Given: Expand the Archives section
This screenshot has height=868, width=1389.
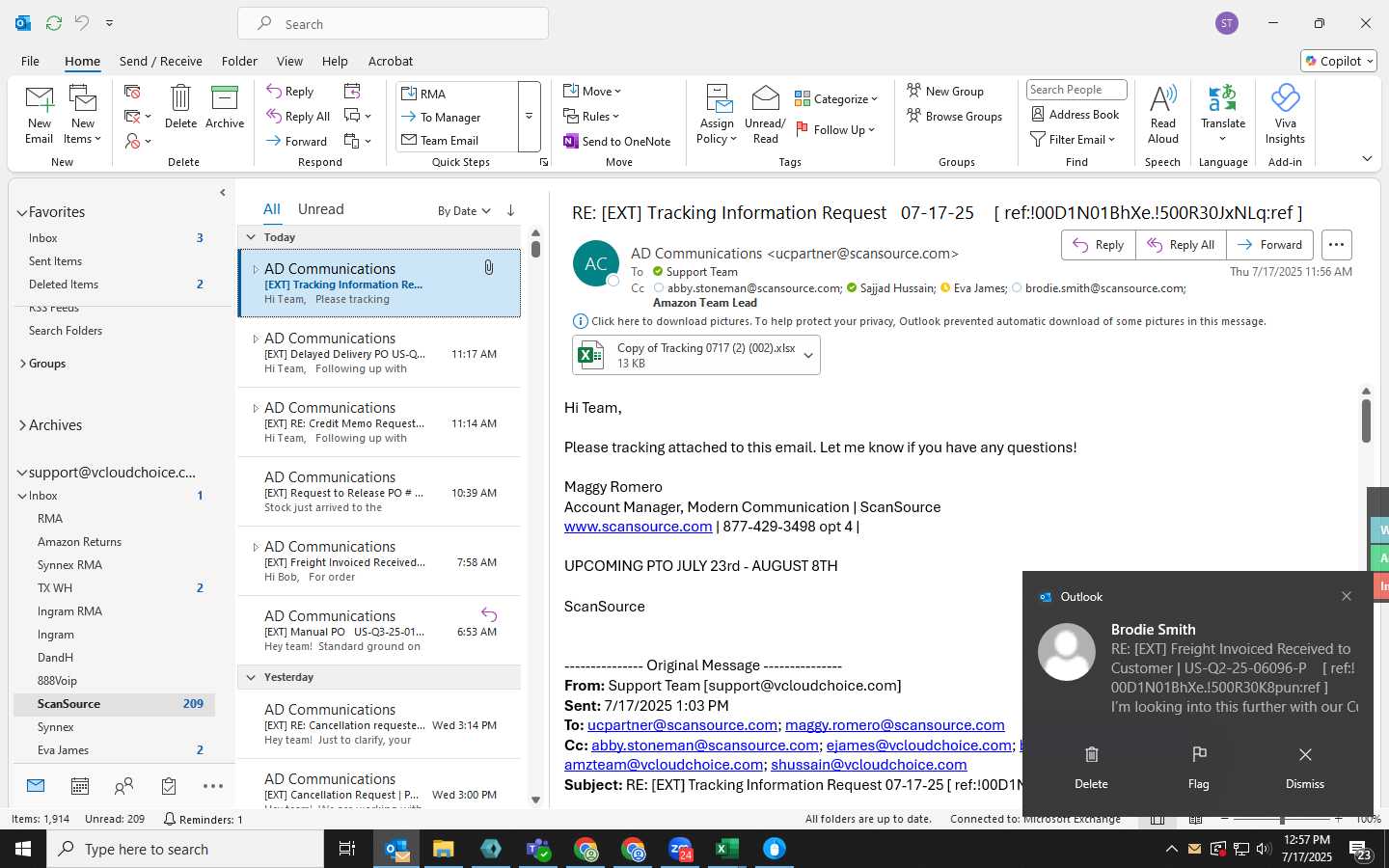Looking at the screenshot, I should pyautogui.click(x=22, y=425).
